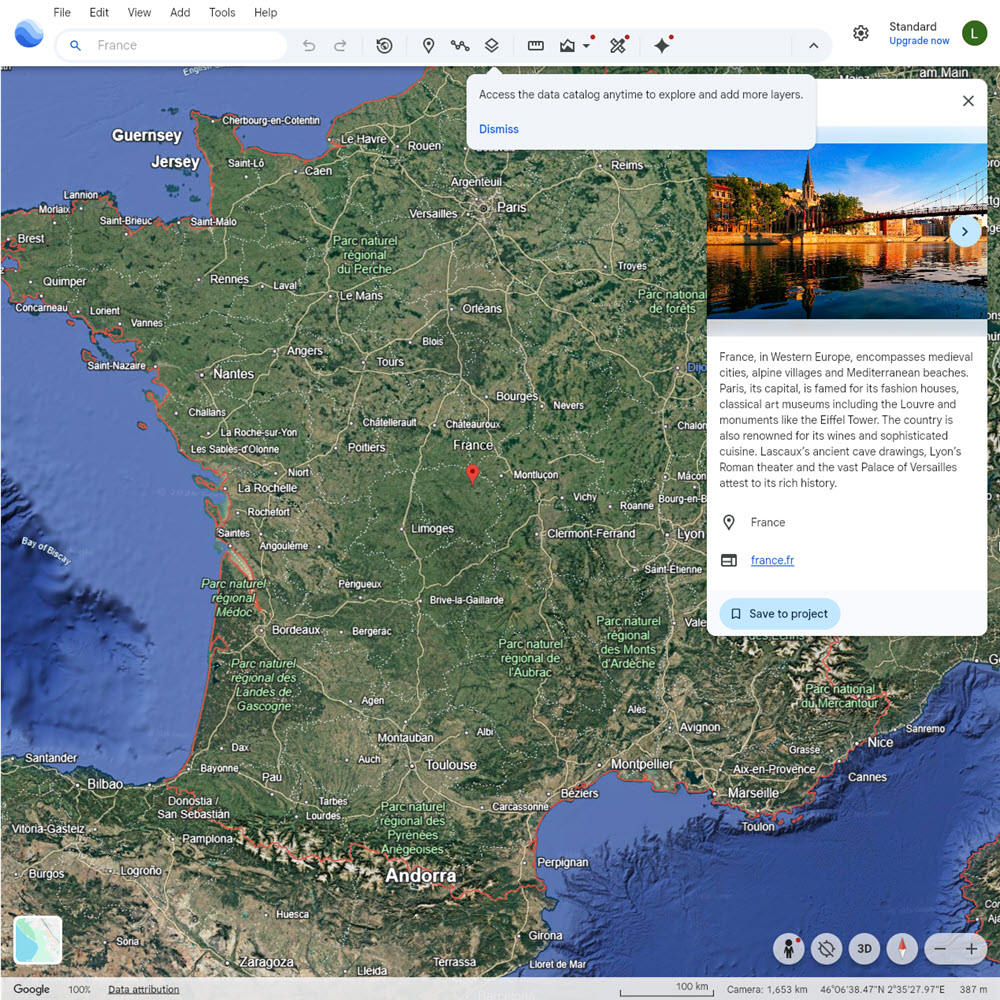The image size is (1000, 1000).
Task: Click the elevation profile chart icon
Action: (x=567, y=45)
